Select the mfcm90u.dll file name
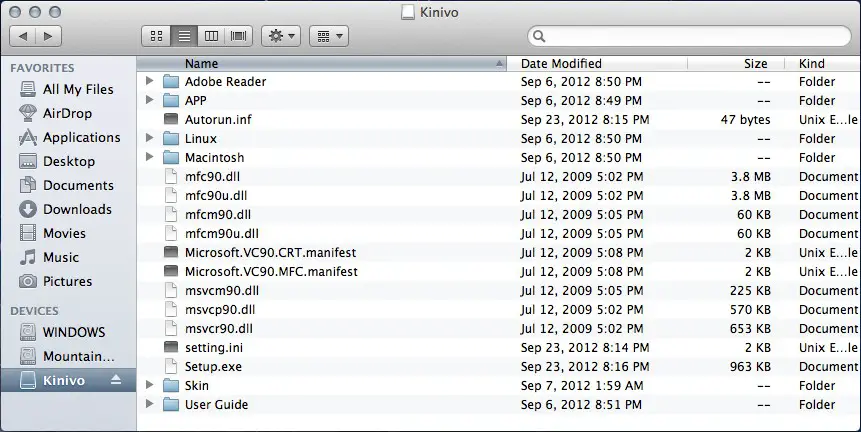 pyautogui.click(x=222, y=233)
